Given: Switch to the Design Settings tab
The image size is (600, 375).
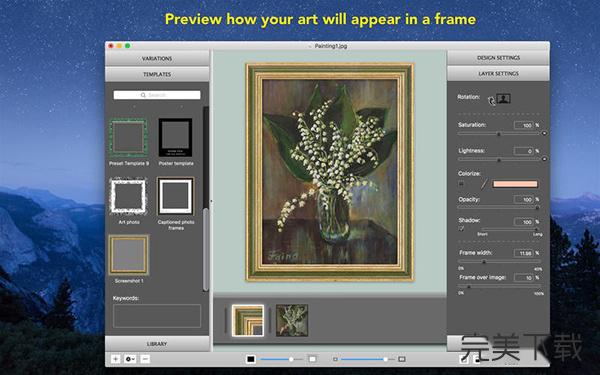Looking at the screenshot, I should [498, 57].
